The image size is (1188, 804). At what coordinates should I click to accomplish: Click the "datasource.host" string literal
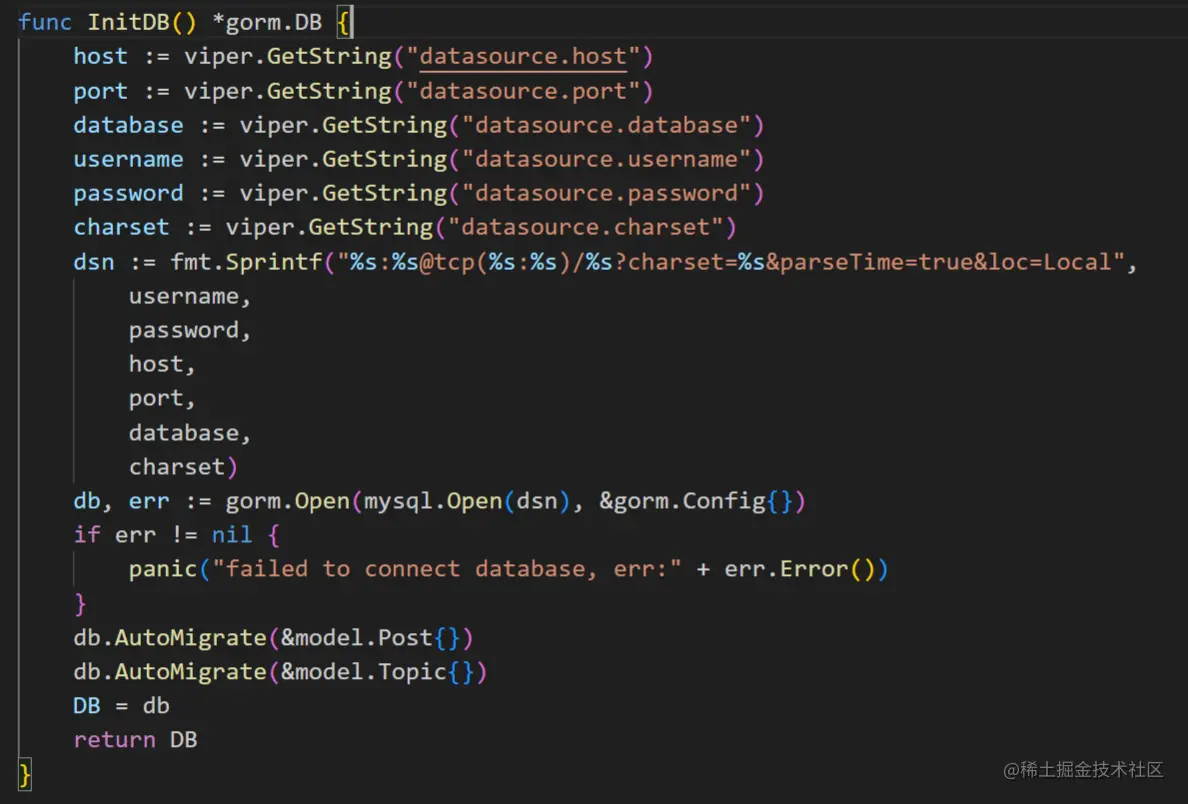coord(523,56)
